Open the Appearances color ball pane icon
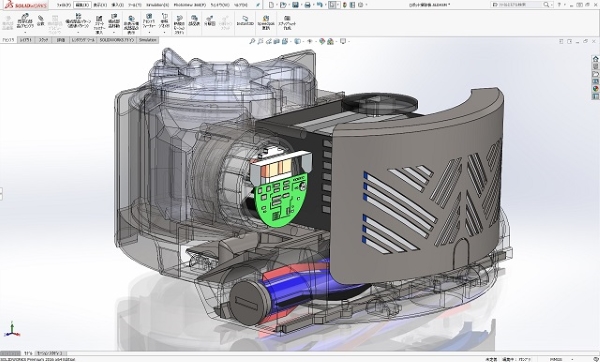Image resolution: width=600 pixels, height=362 pixels. pyautogui.click(x=595, y=89)
